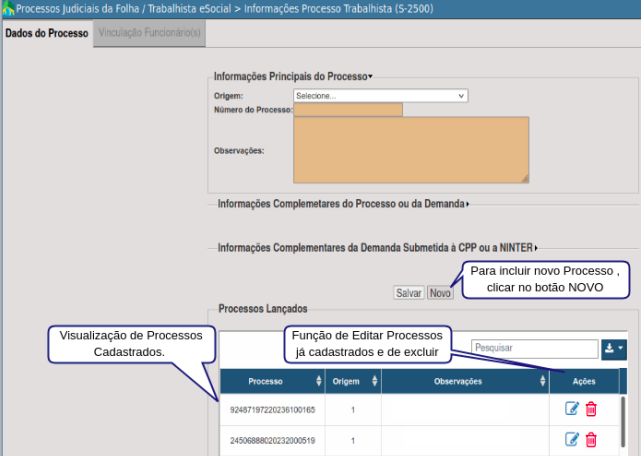
Task: Delete process 24506888020232000519 with trash icon
Action: point(591,440)
